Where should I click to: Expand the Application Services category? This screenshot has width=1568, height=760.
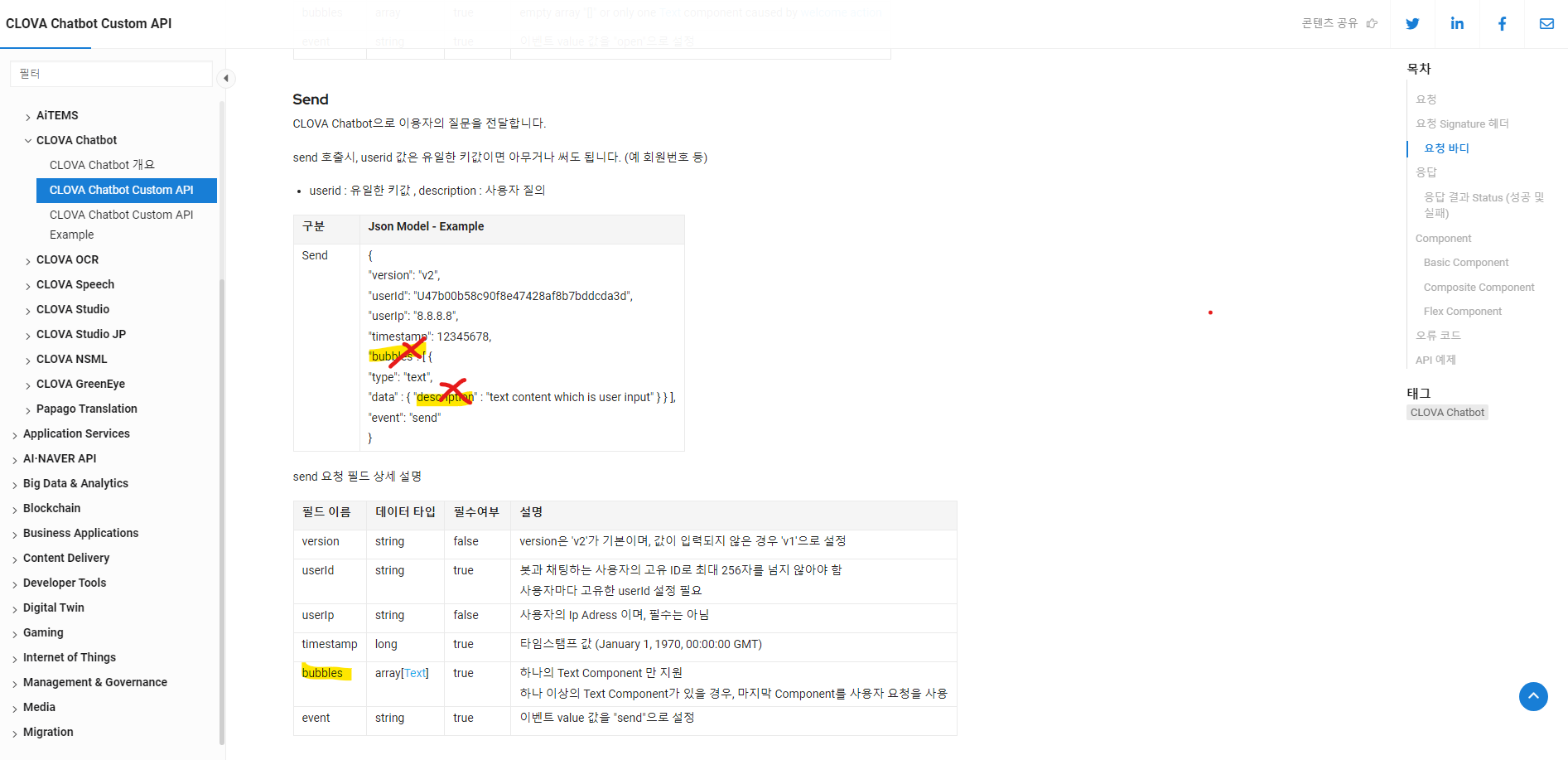(15, 434)
